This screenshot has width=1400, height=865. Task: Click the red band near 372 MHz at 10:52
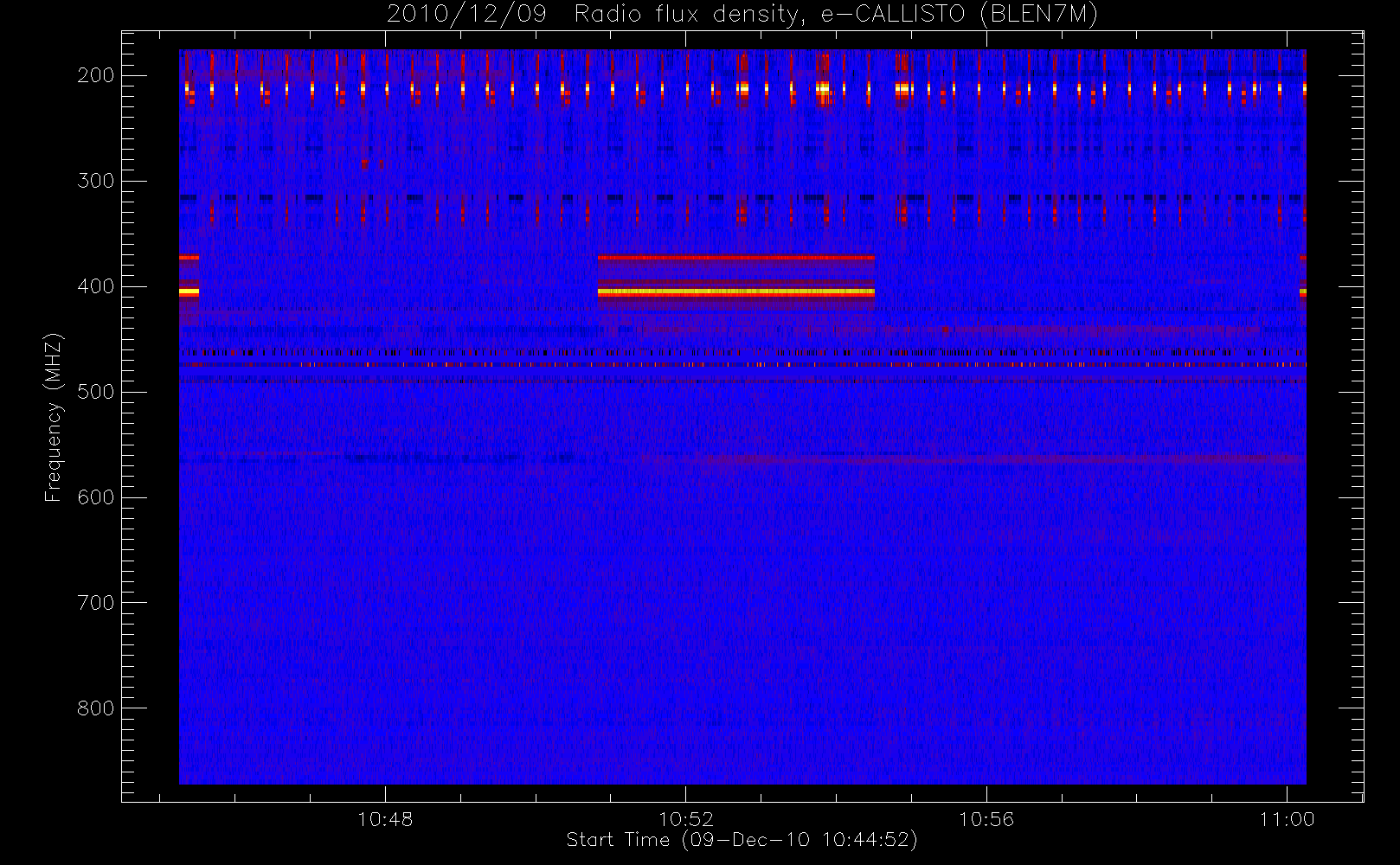tap(736, 258)
